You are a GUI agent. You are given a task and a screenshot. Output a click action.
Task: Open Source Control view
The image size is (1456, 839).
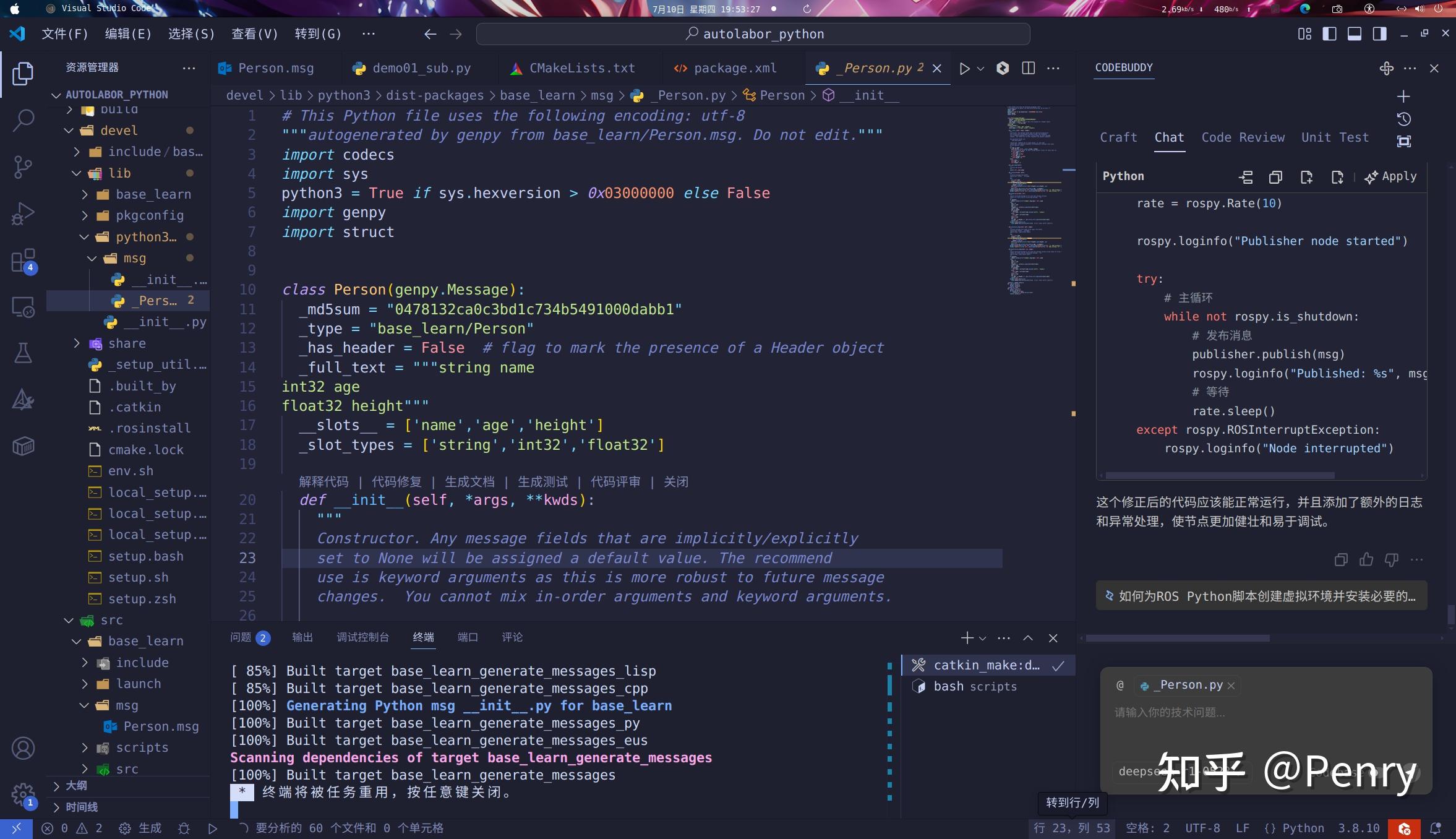(23, 167)
